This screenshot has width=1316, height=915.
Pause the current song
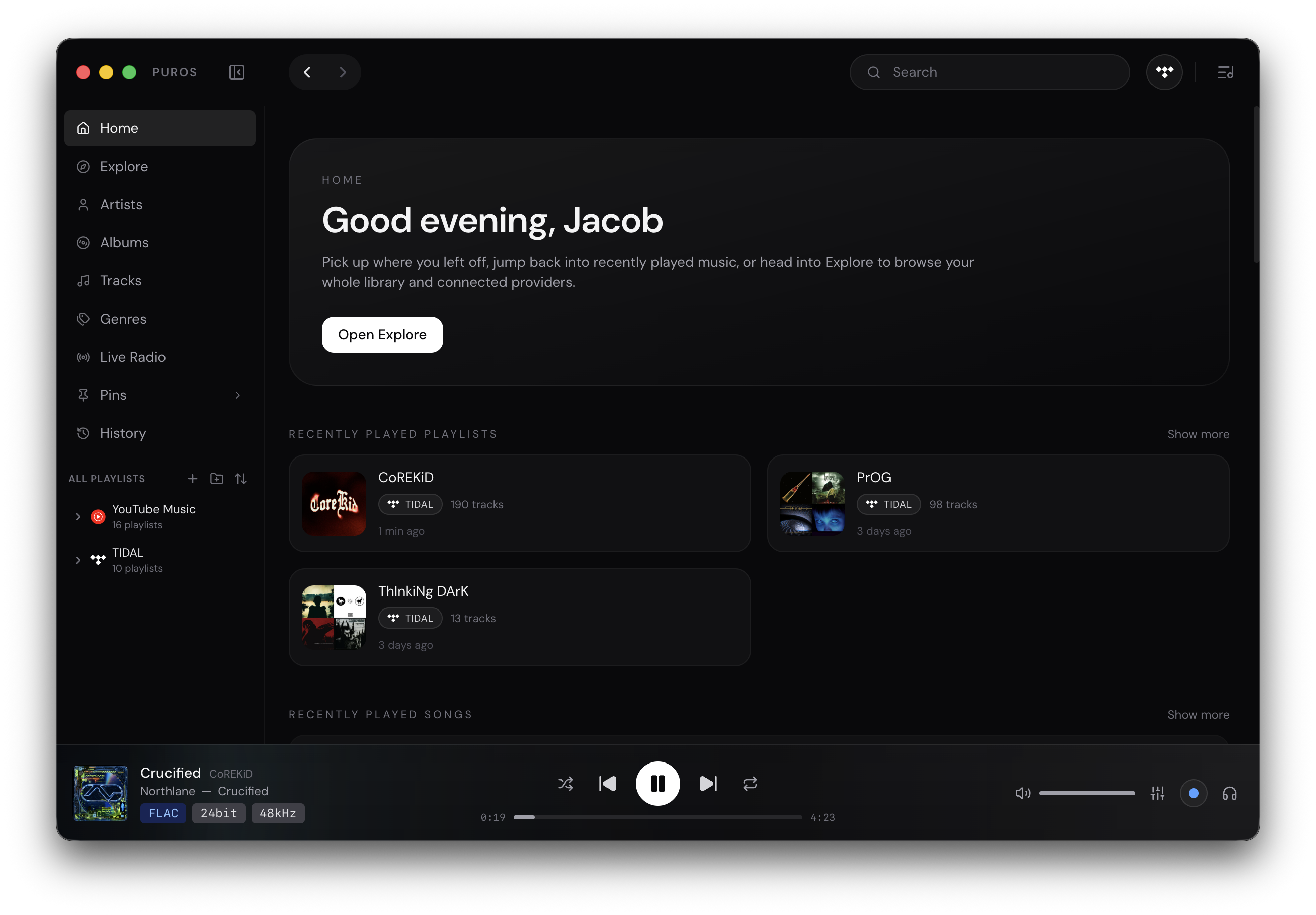[657, 784]
